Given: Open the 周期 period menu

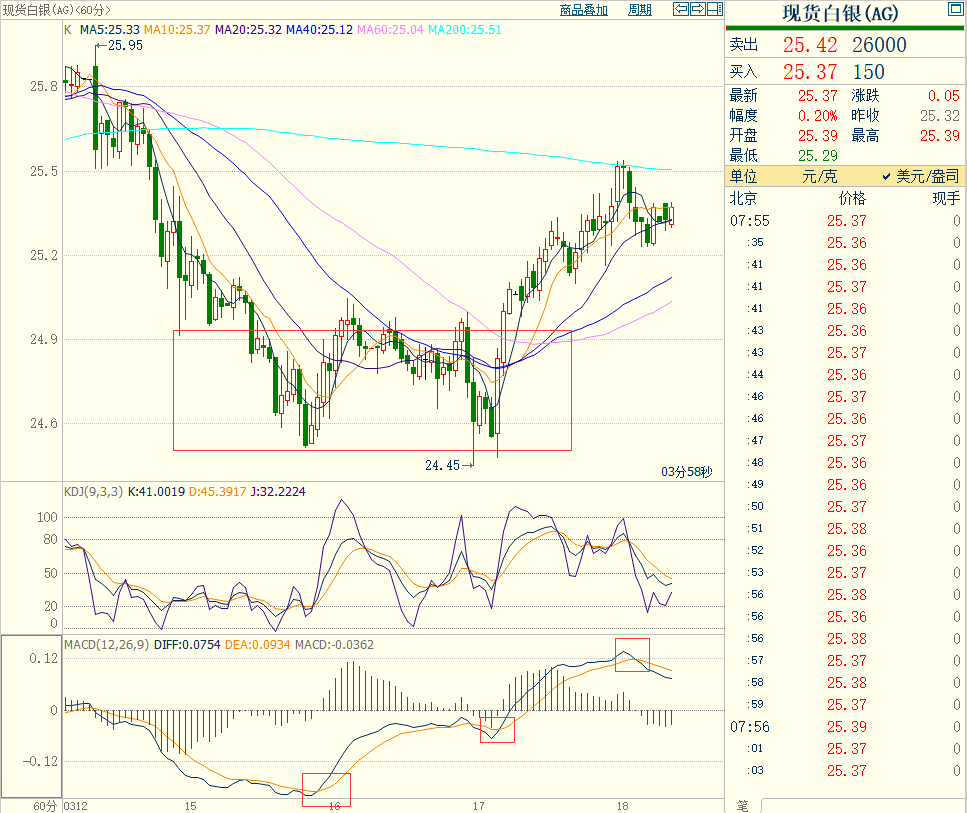Looking at the screenshot, I should click(x=640, y=10).
